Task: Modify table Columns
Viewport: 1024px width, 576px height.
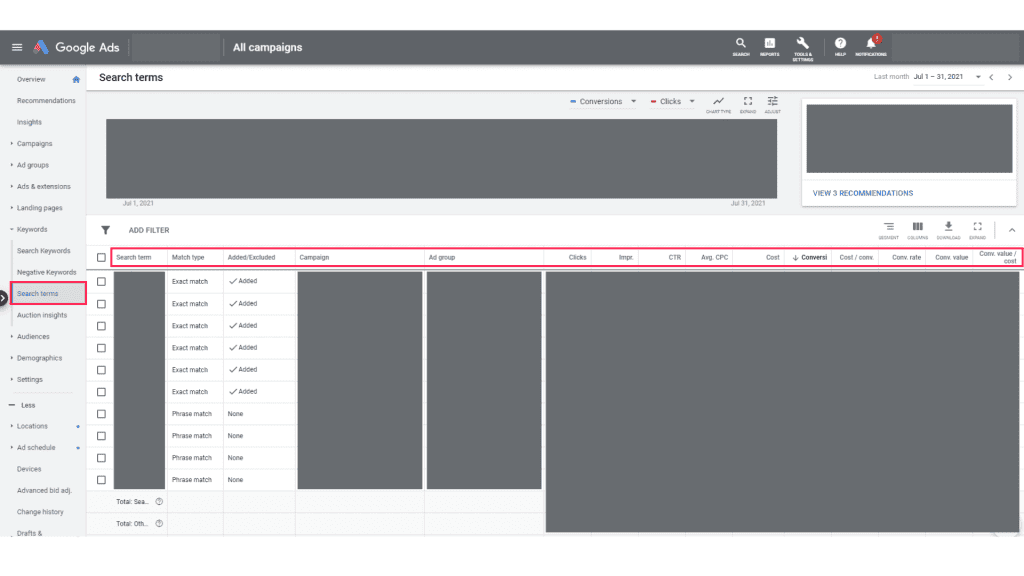Action: 918,230
